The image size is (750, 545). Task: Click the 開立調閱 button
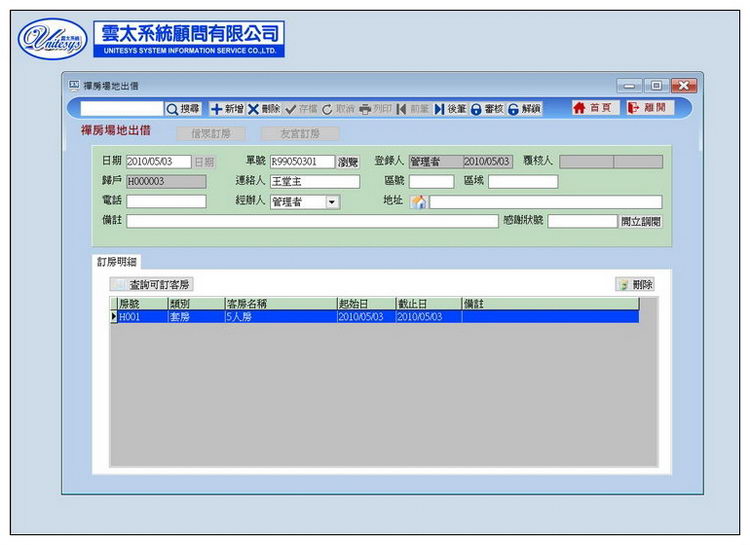(641, 221)
